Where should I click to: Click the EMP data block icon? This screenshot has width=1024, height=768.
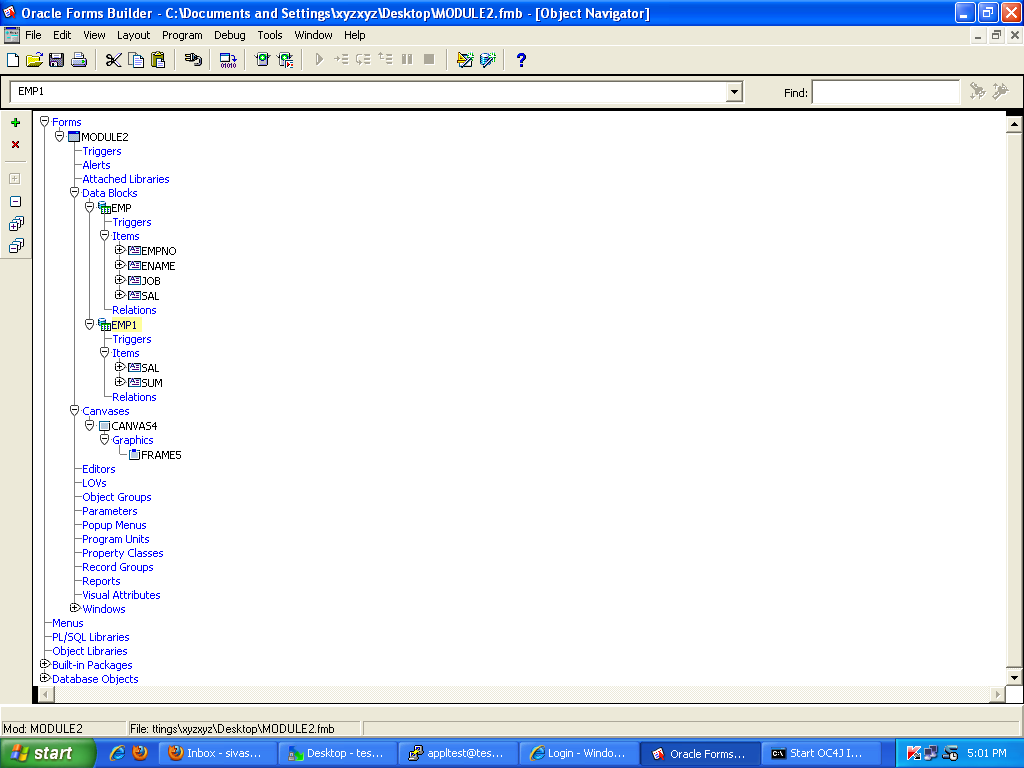click(104, 208)
